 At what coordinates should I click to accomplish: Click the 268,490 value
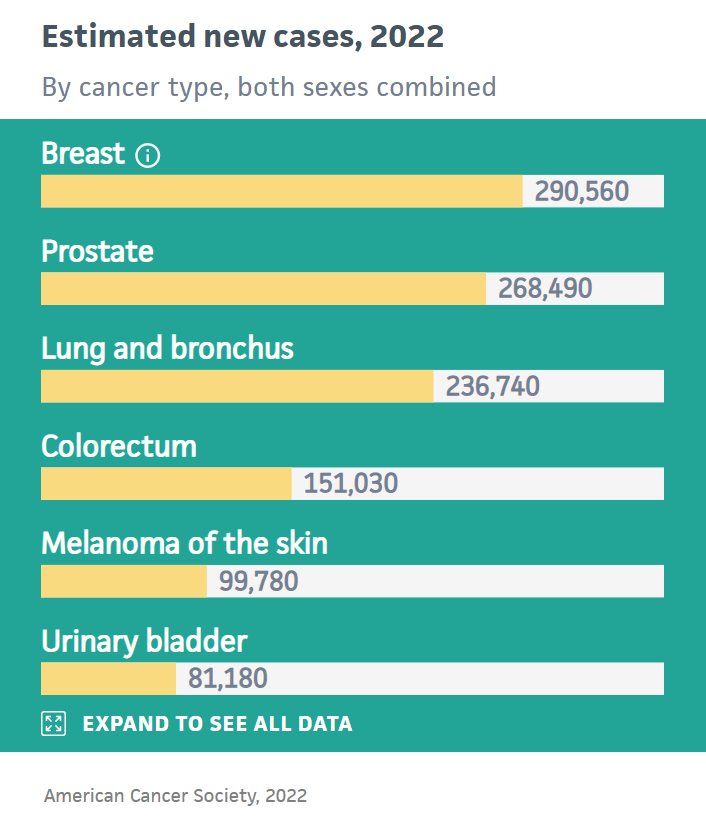coord(545,288)
